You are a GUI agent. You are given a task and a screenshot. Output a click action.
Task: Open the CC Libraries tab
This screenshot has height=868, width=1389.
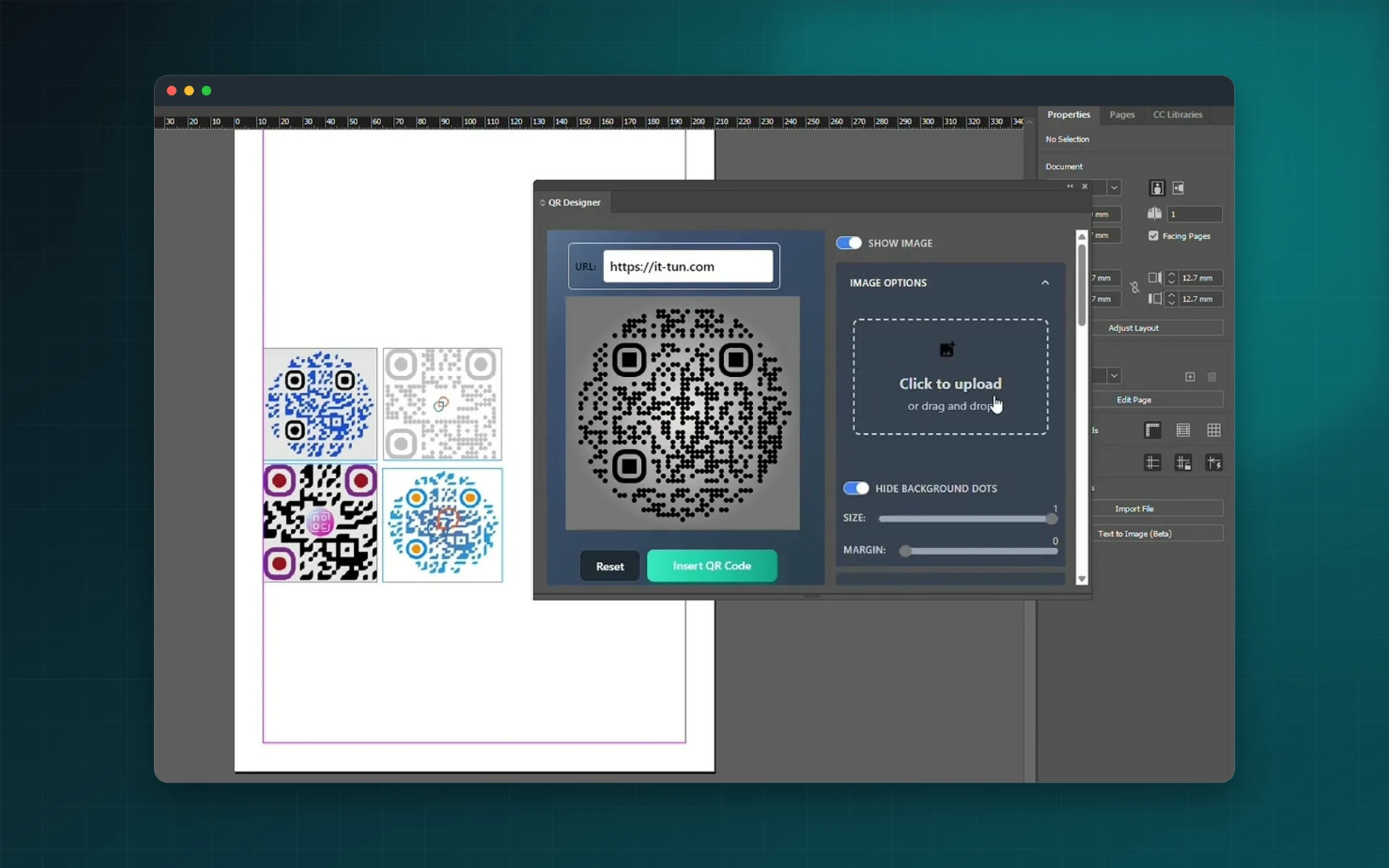point(1178,114)
